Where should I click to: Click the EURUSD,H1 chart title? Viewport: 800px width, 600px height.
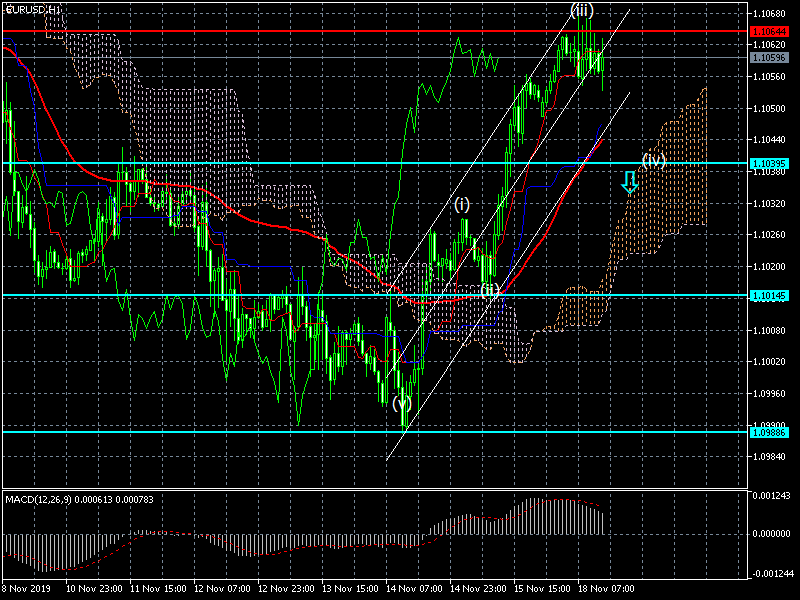pos(32,9)
